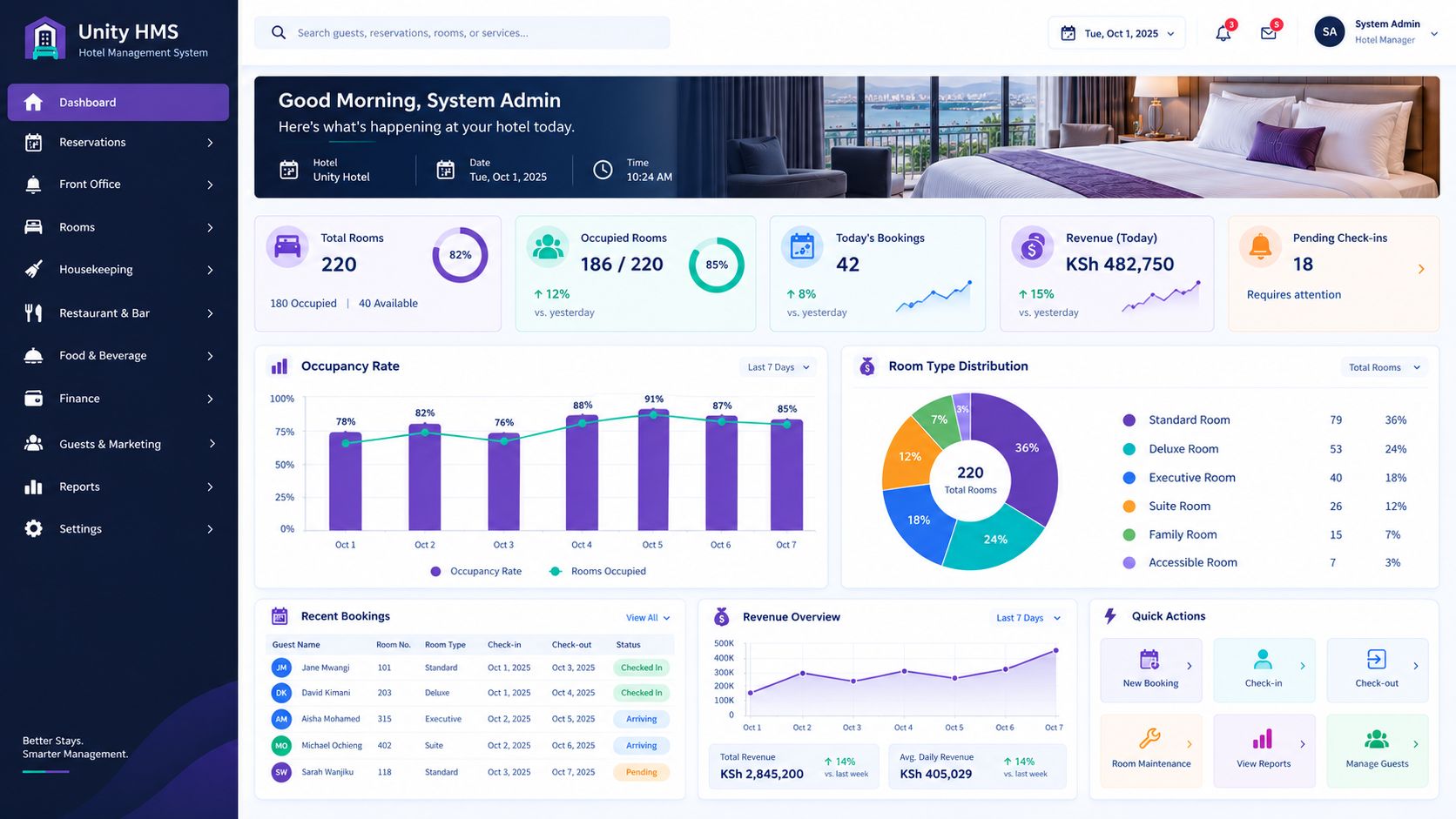Open the Reports menu item
Viewport: 1456px width, 819px height.
click(x=118, y=487)
